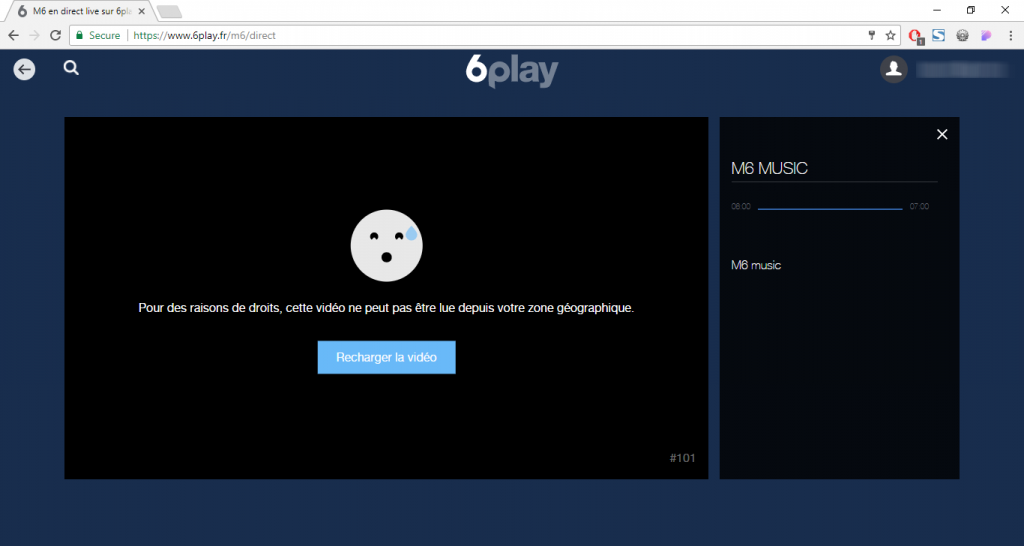1024x546 pixels.
Task: Click the 6play logo
Action: [512, 71]
